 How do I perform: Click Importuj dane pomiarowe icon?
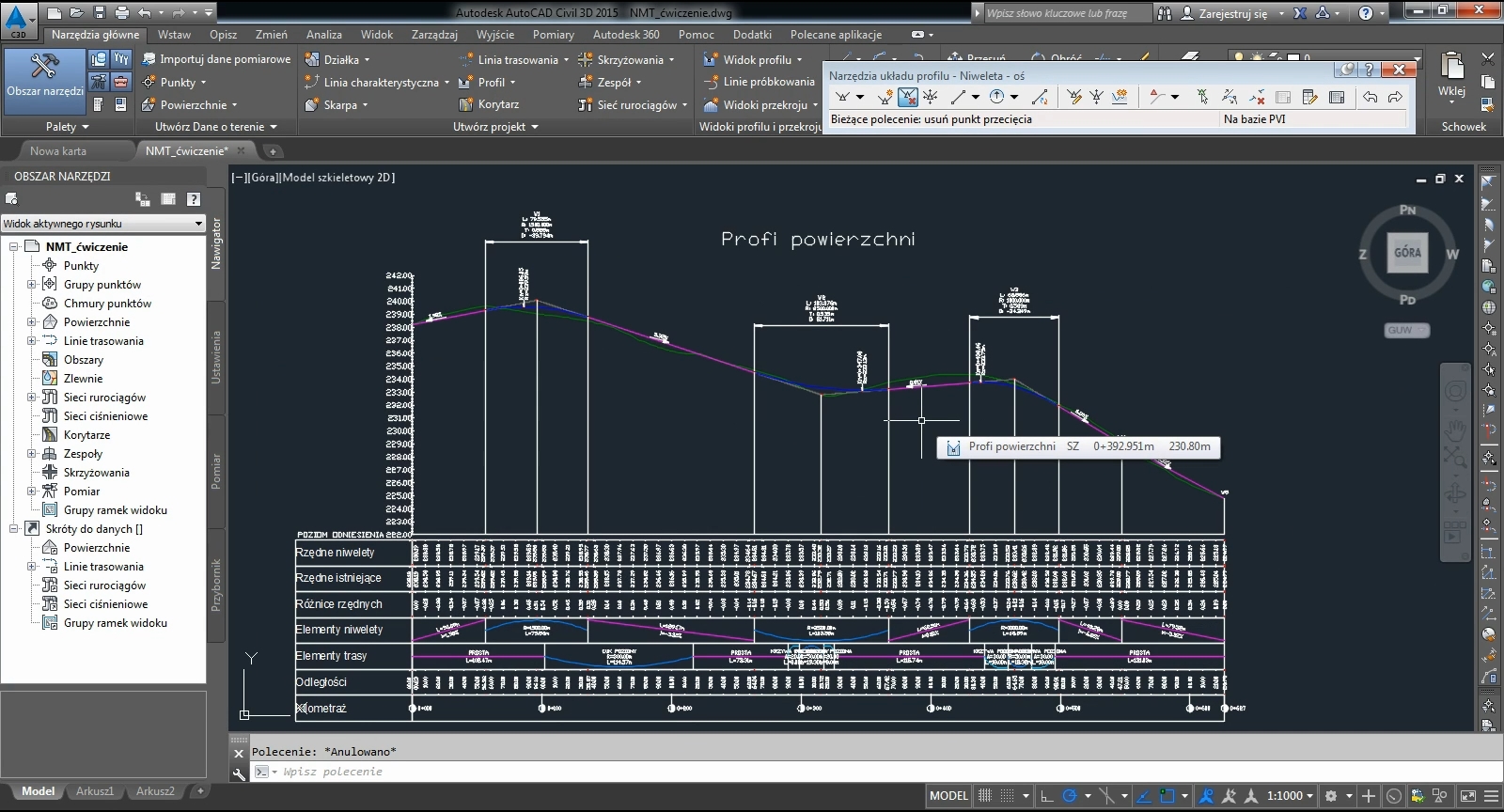coord(149,59)
